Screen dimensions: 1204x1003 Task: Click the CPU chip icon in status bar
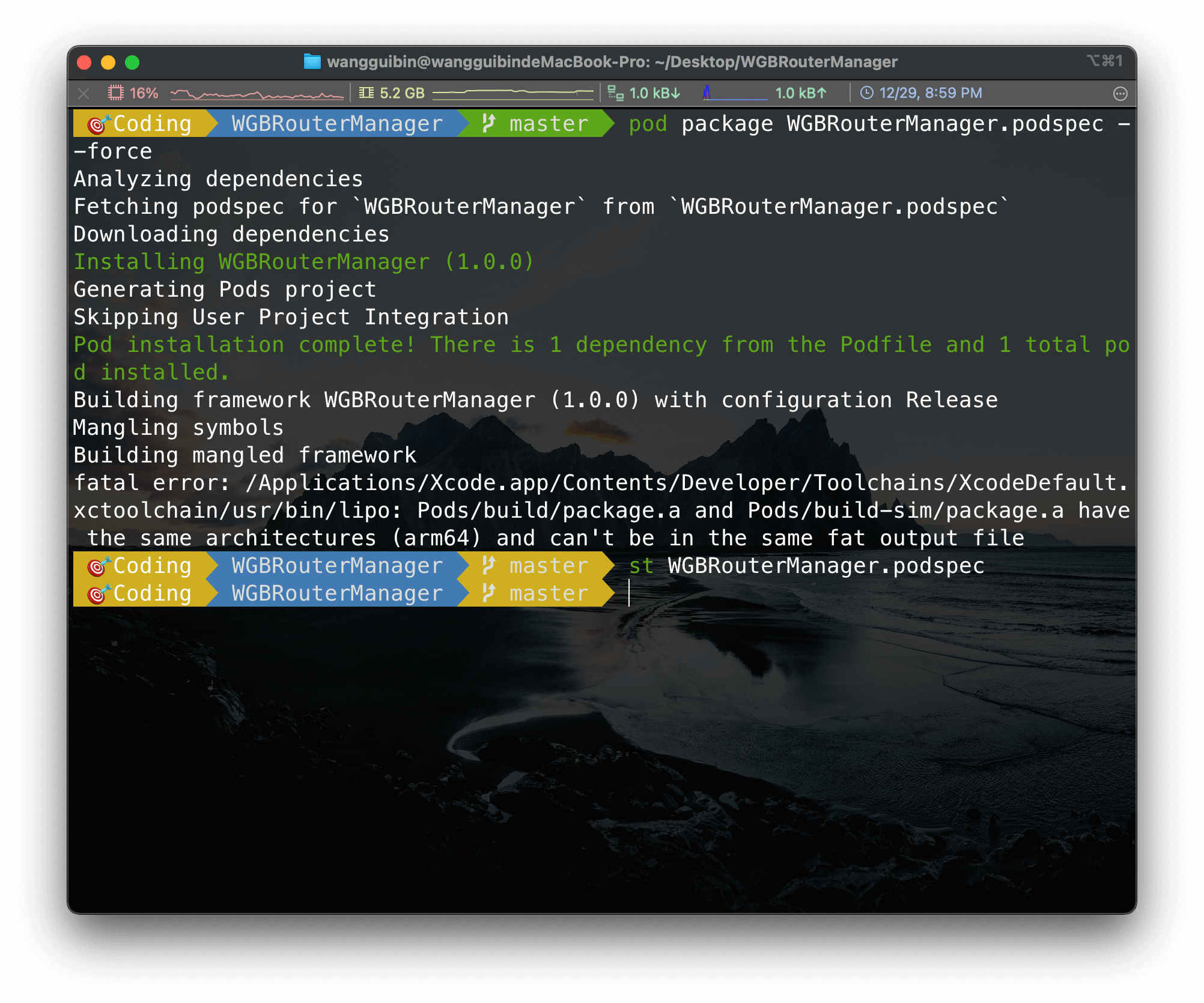pos(115,93)
